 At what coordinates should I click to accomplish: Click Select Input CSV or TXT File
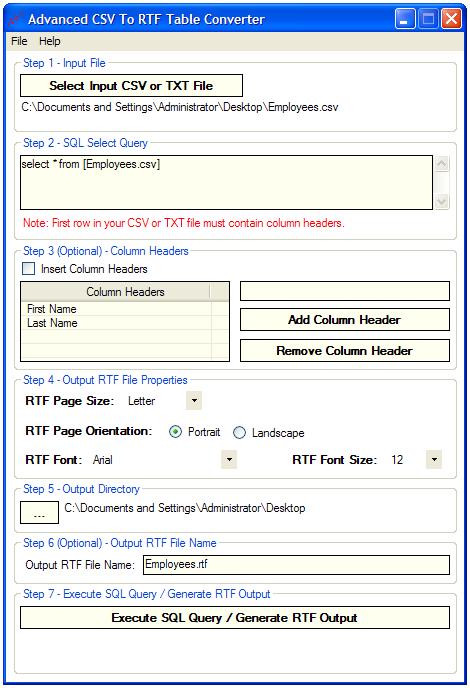coord(131,86)
